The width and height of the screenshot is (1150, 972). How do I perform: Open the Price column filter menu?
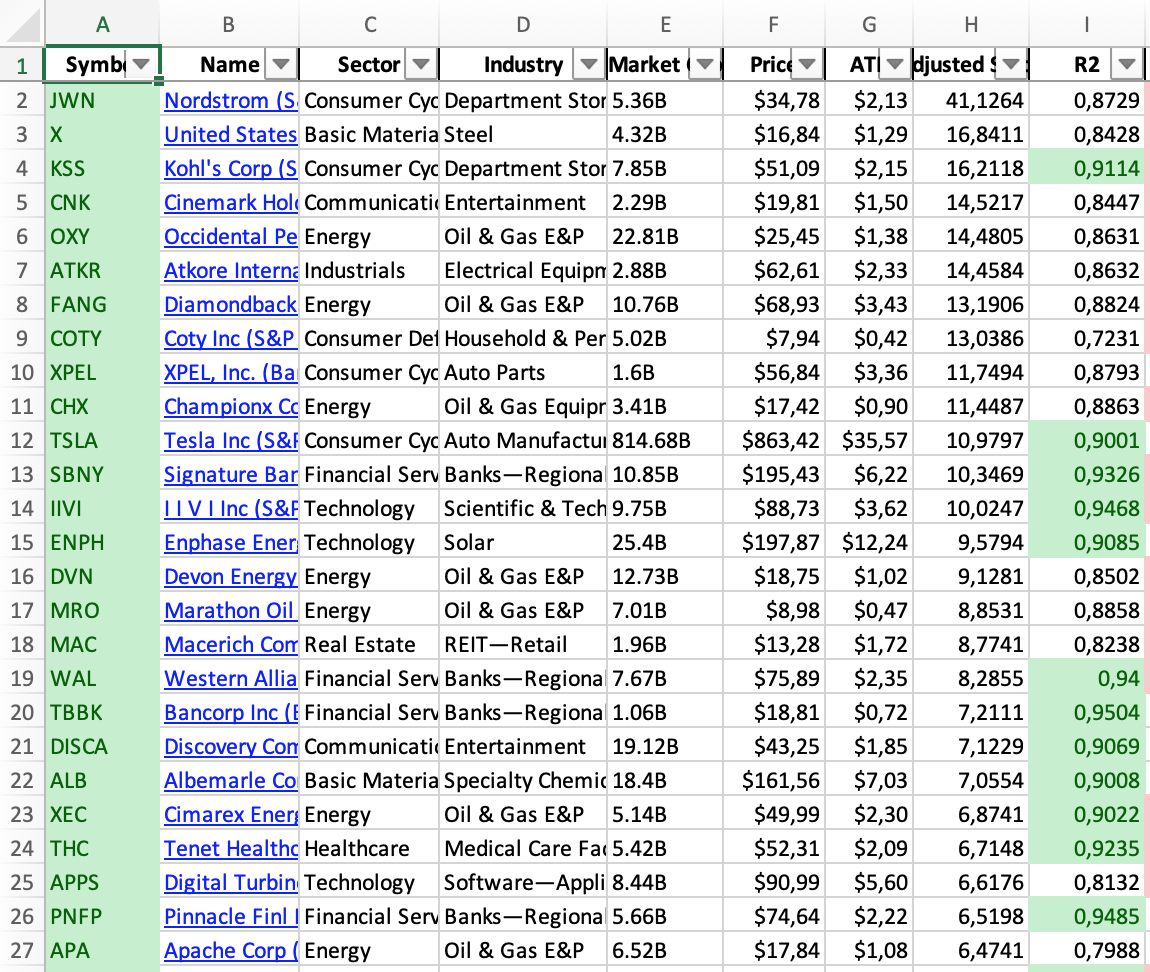807,64
